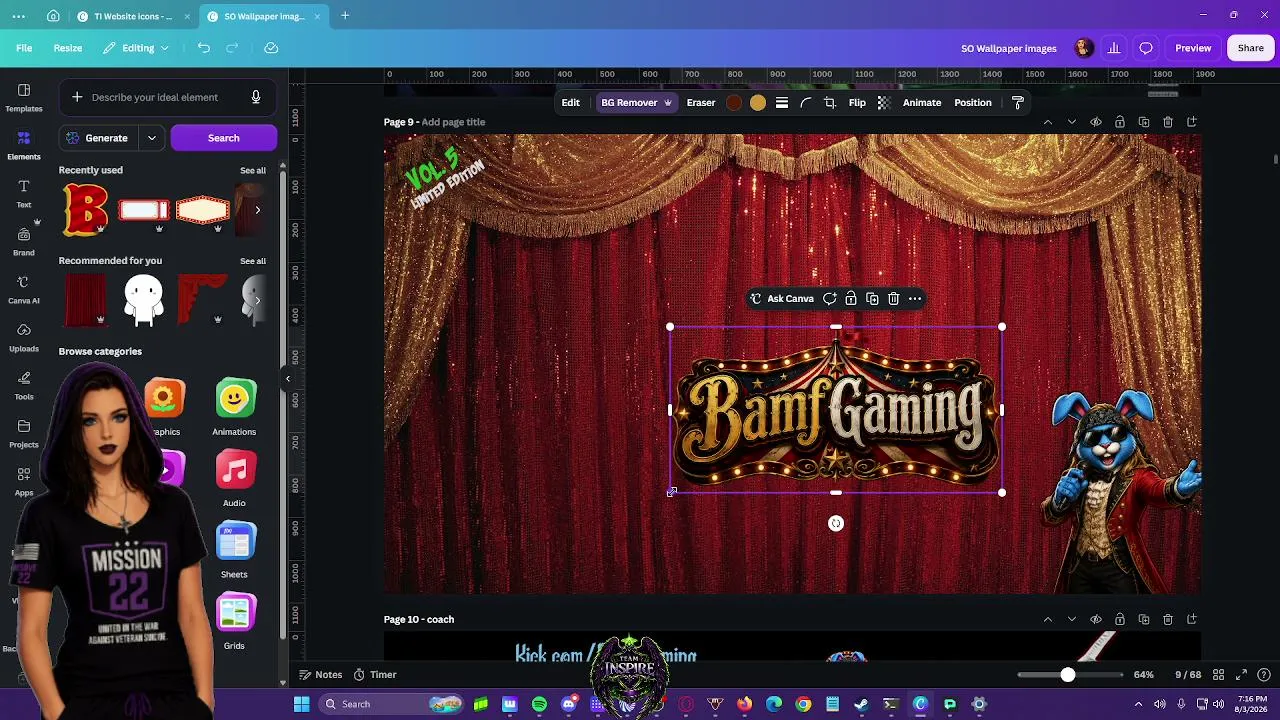Click the Preview button
Screen dimensions: 1280x720
1193,48
